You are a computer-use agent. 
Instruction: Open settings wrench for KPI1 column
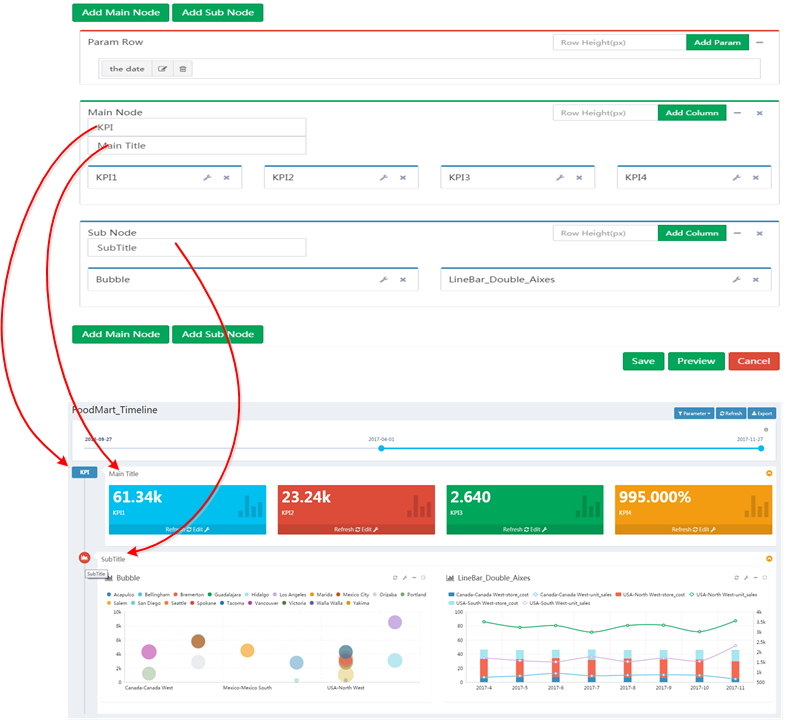click(207, 178)
